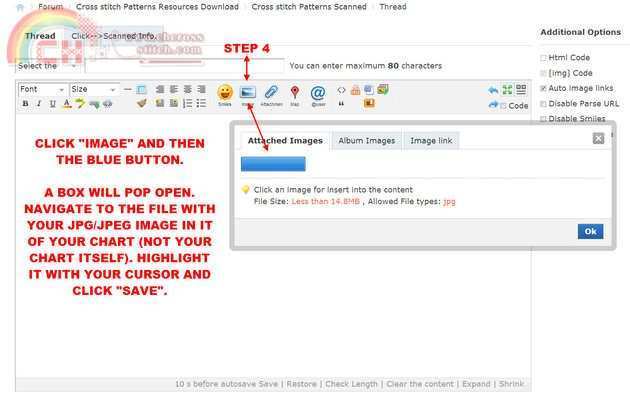Image resolution: width=630 pixels, height=397 pixels.
Task: Click the undo arrow icon
Action: tap(493, 90)
